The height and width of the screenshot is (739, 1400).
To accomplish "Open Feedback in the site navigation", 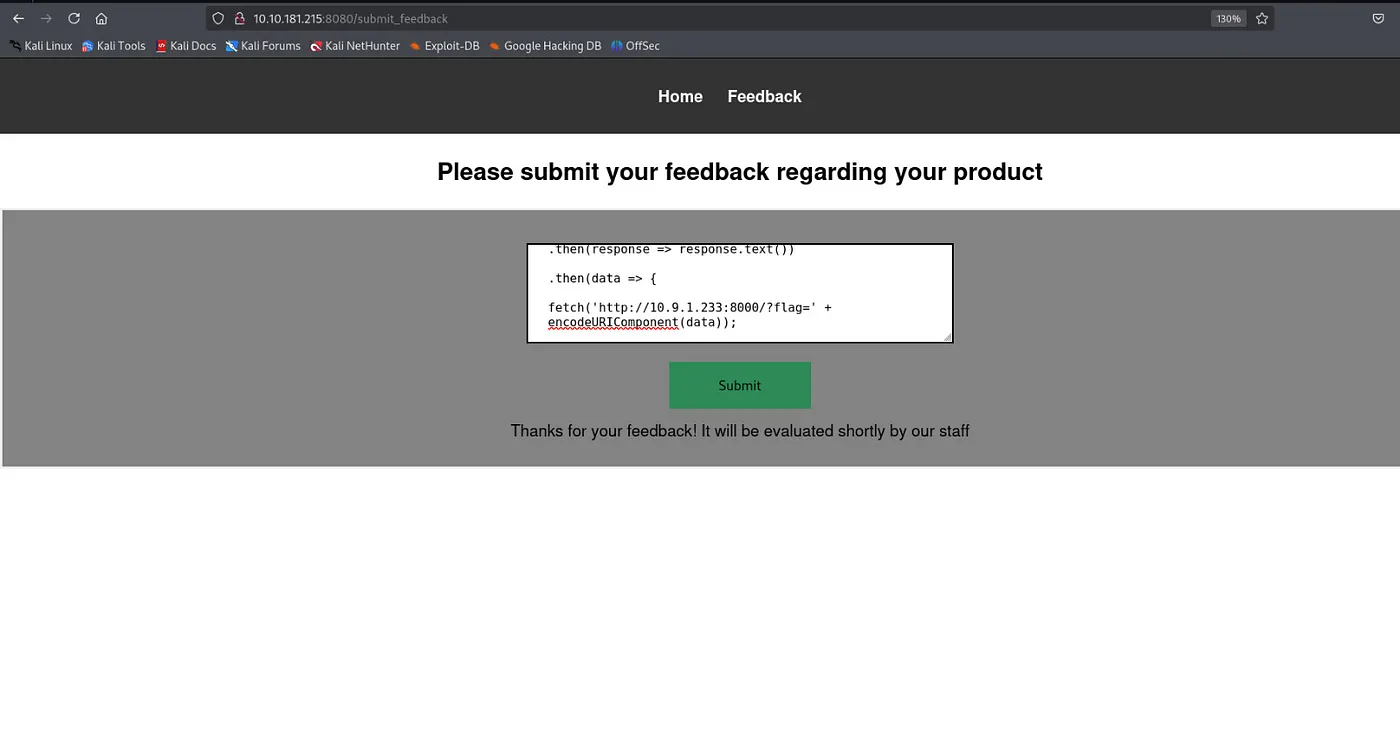I will click(x=764, y=97).
